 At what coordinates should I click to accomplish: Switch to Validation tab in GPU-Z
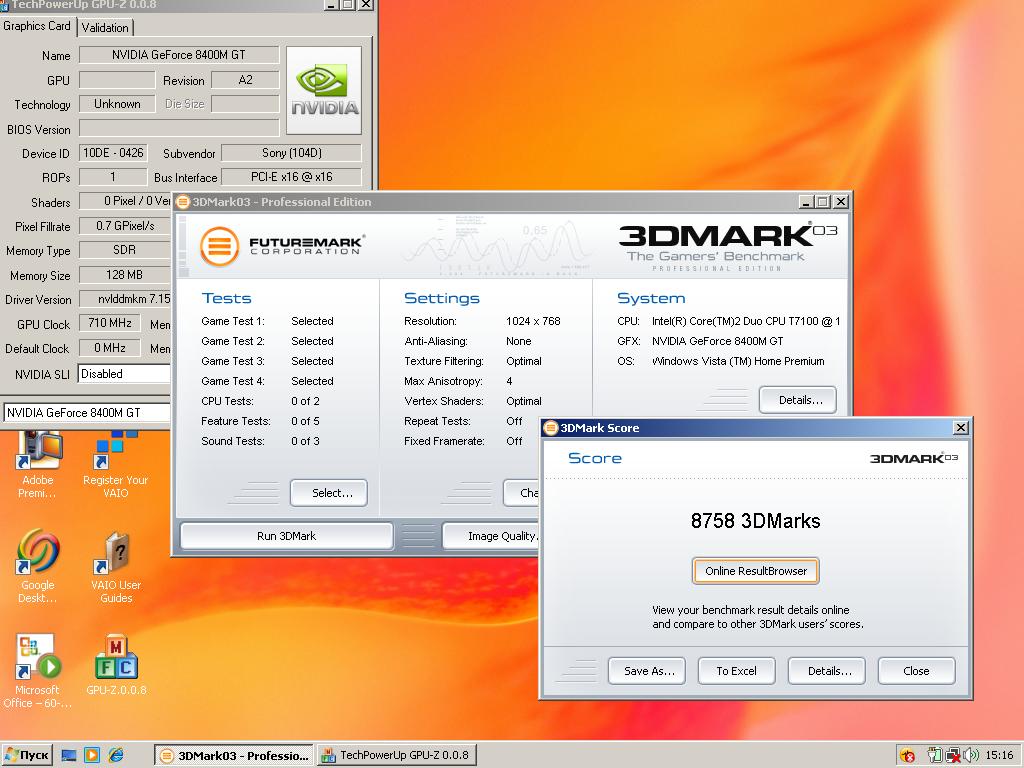pyautogui.click(x=105, y=27)
